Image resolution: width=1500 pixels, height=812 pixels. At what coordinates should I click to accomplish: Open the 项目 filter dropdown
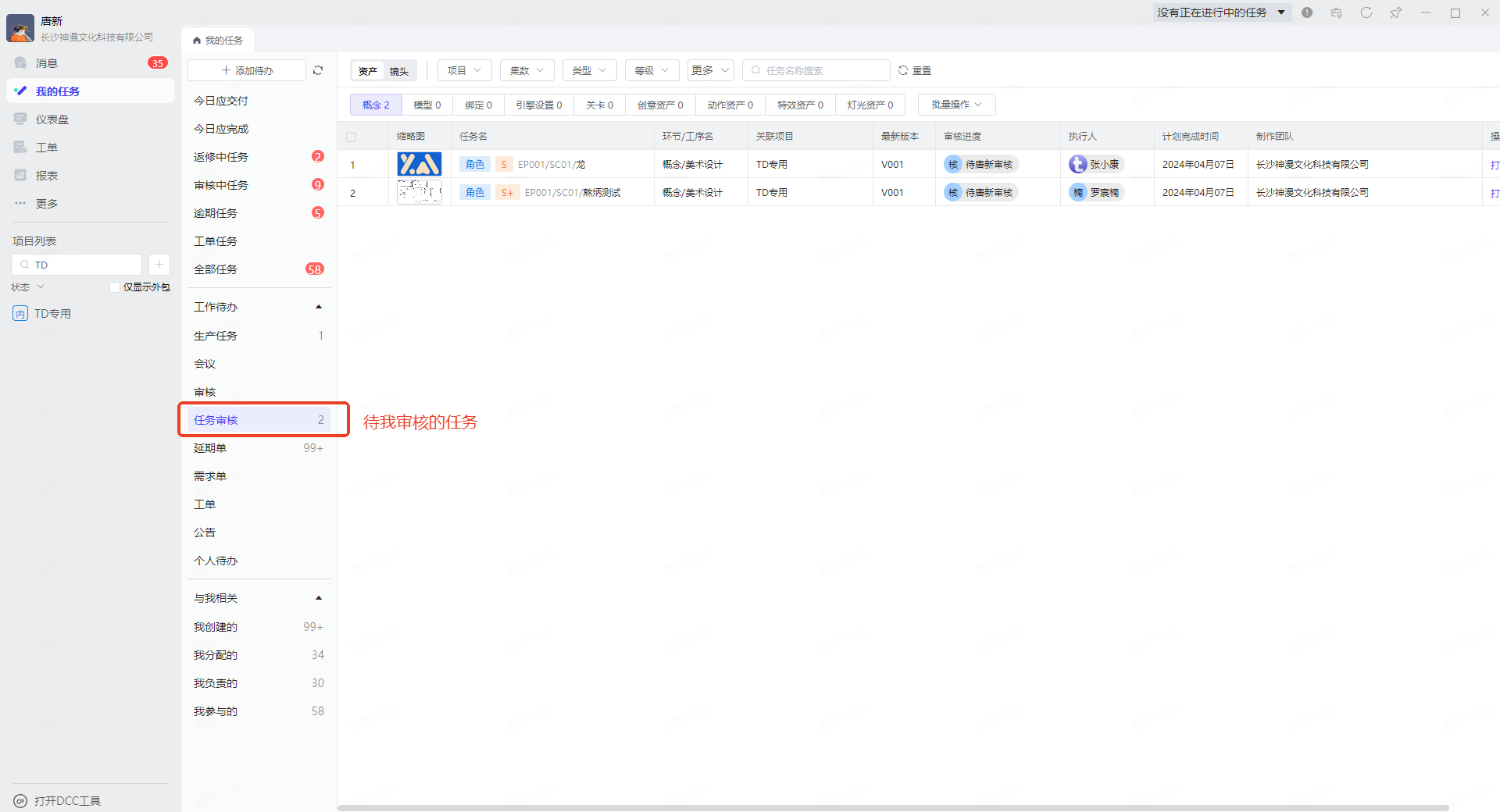464,70
